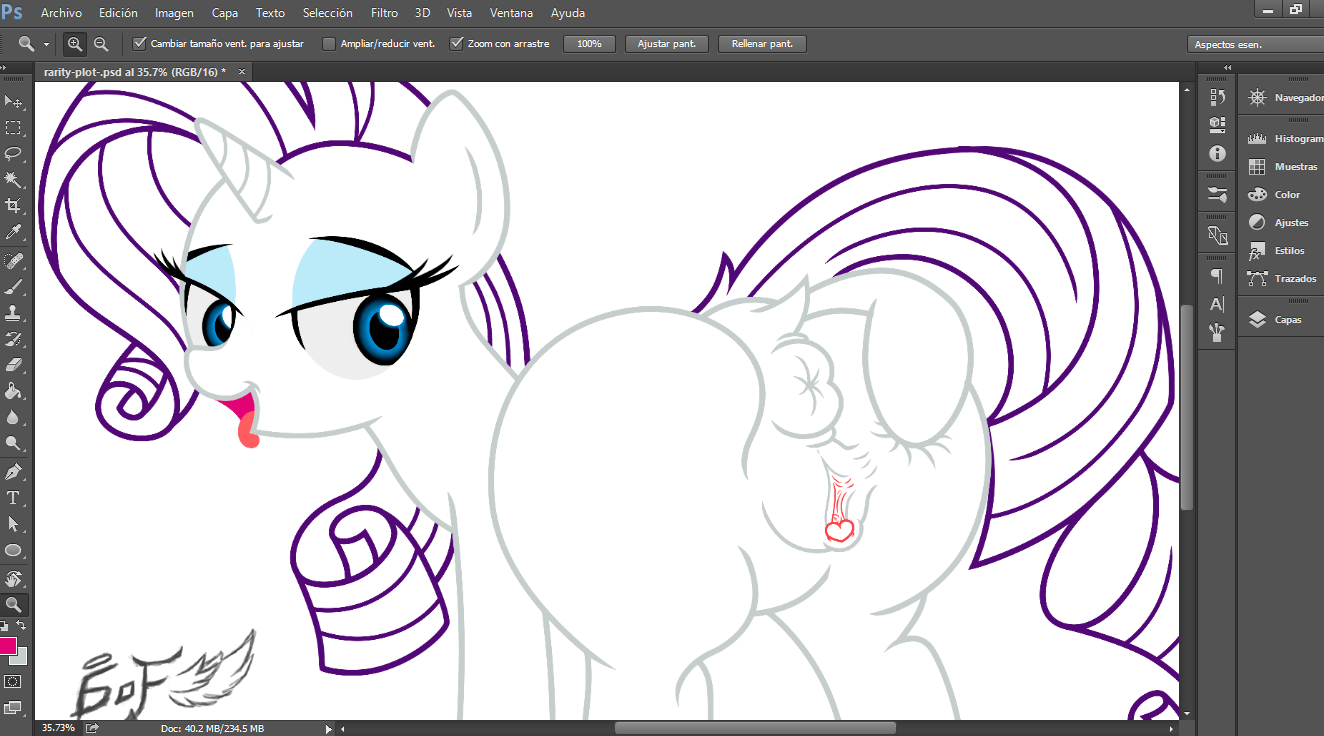Click the 35.73% zoom level field
The image size is (1324, 736).
click(58, 728)
